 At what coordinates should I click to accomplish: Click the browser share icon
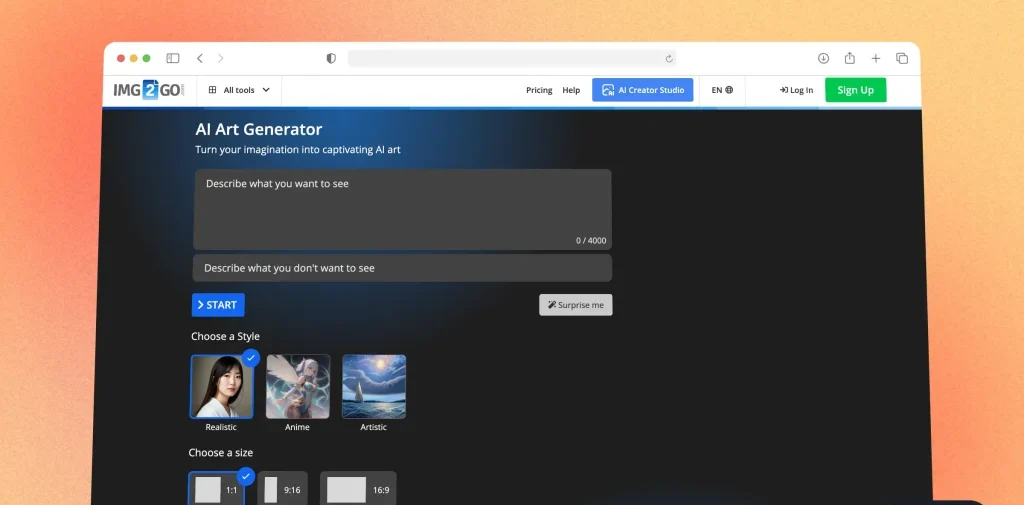coord(849,59)
